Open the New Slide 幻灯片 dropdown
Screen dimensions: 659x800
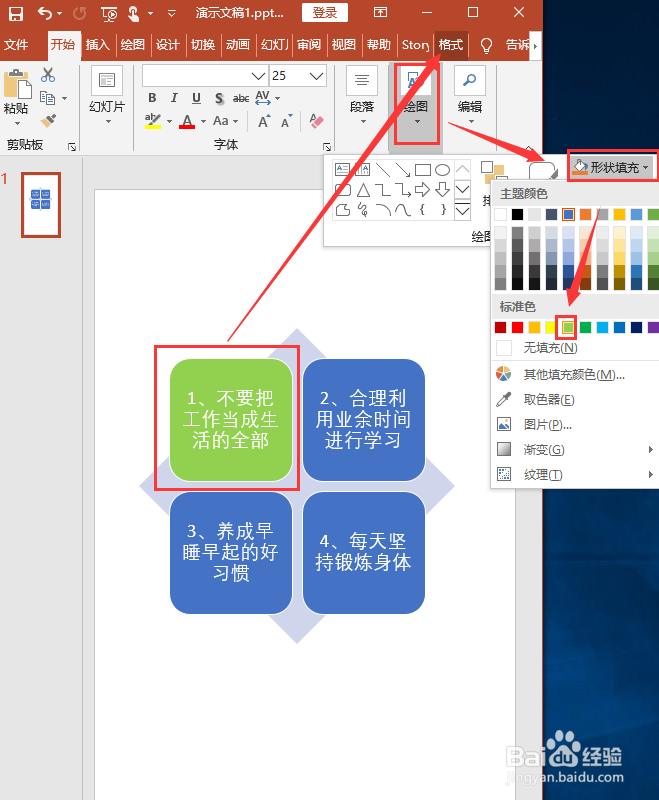[108, 121]
